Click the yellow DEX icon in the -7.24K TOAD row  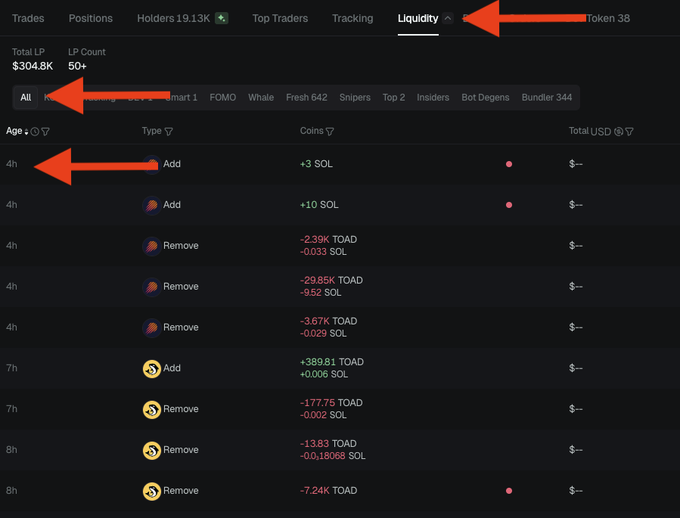pos(152,491)
